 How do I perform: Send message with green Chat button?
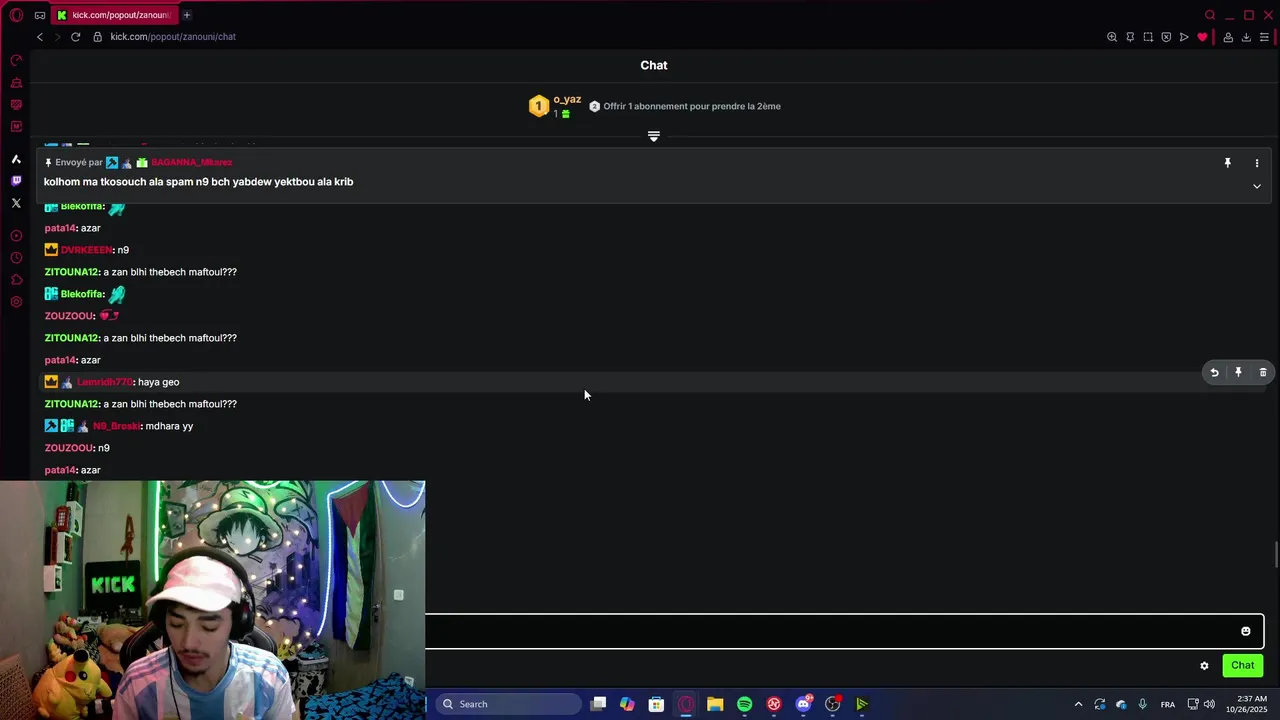coord(1243,666)
